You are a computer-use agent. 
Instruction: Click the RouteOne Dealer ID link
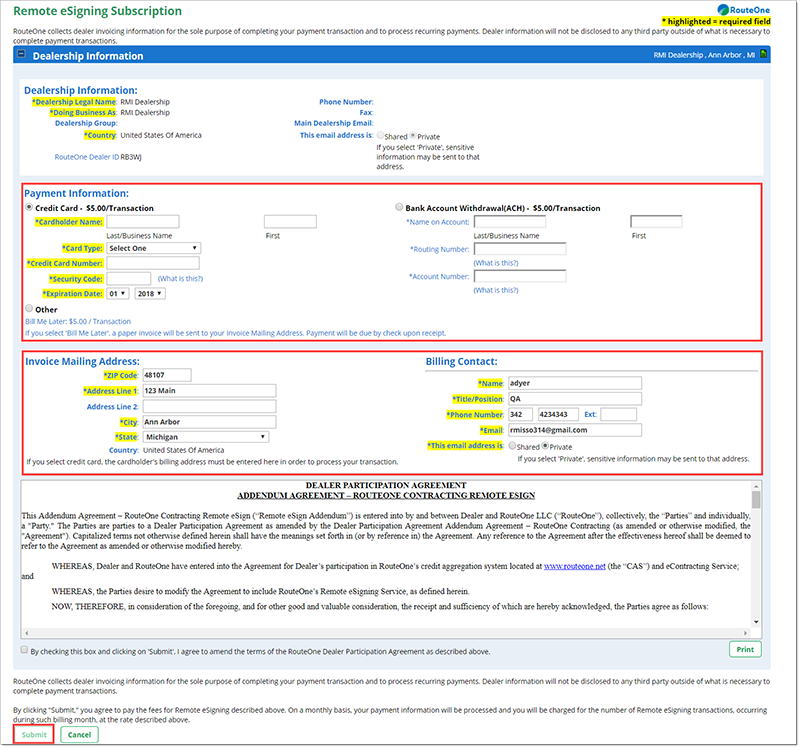click(87, 157)
